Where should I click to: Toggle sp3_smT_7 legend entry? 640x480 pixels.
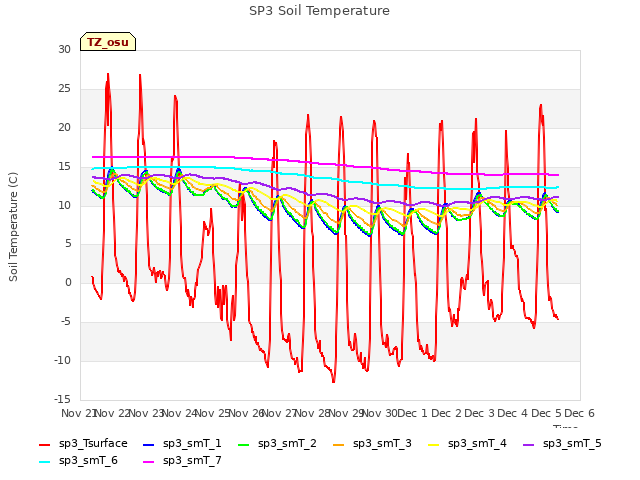pos(182,461)
